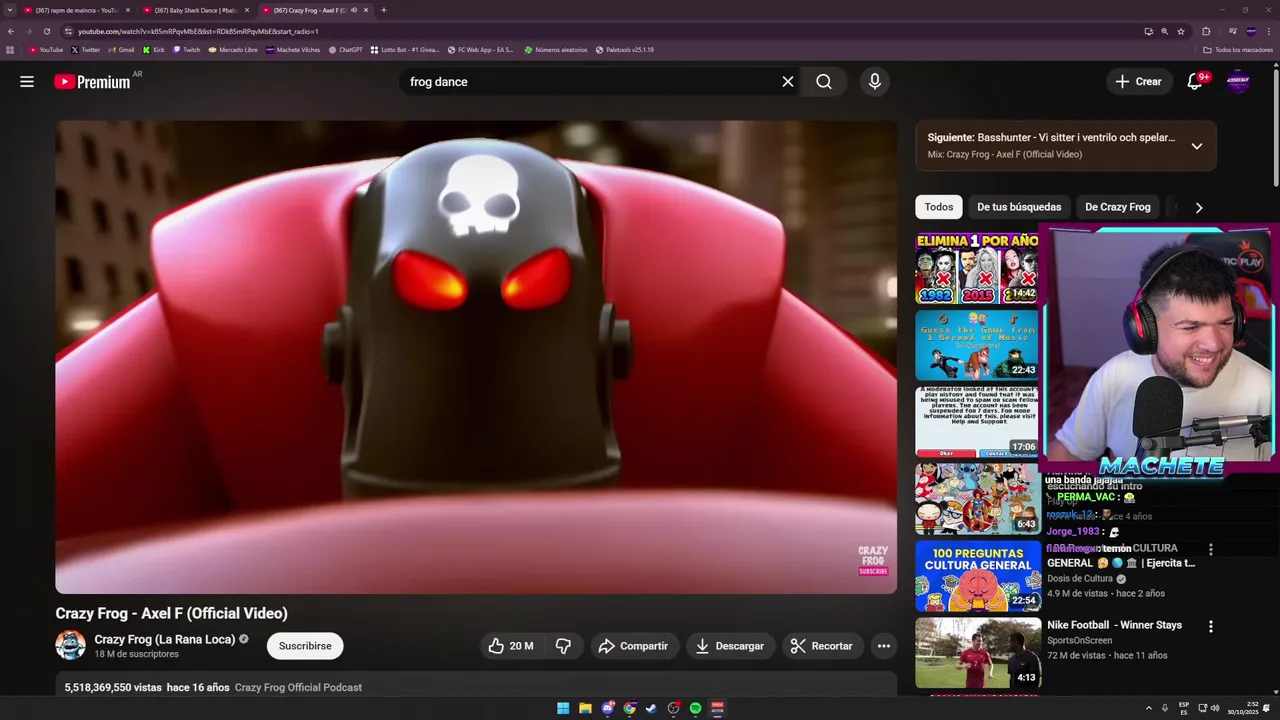Open a new browser tab
The width and height of the screenshot is (1280, 720).
pyautogui.click(x=384, y=10)
